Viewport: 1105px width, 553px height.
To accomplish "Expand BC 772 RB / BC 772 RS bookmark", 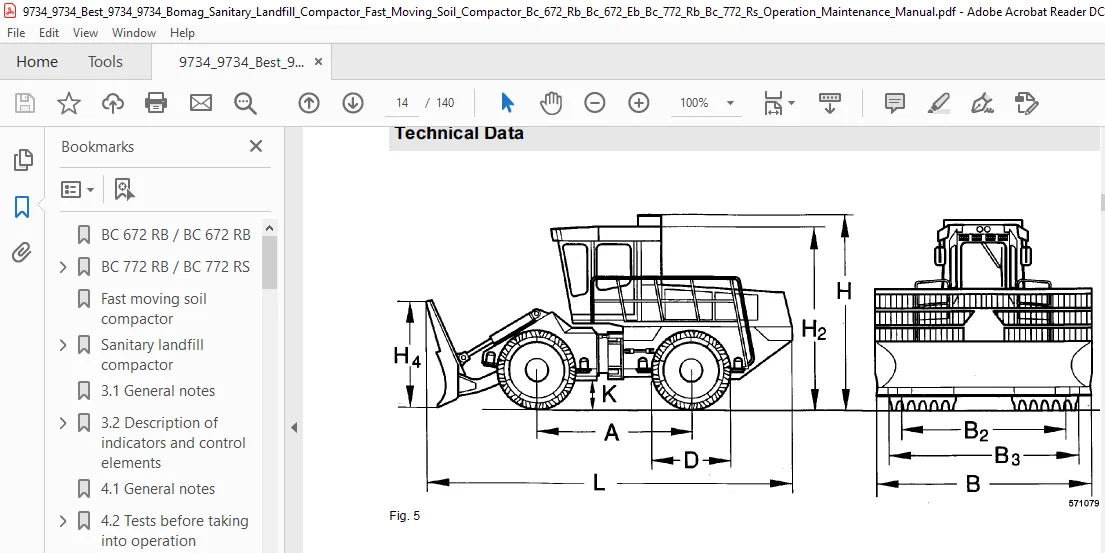I will pos(63,267).
